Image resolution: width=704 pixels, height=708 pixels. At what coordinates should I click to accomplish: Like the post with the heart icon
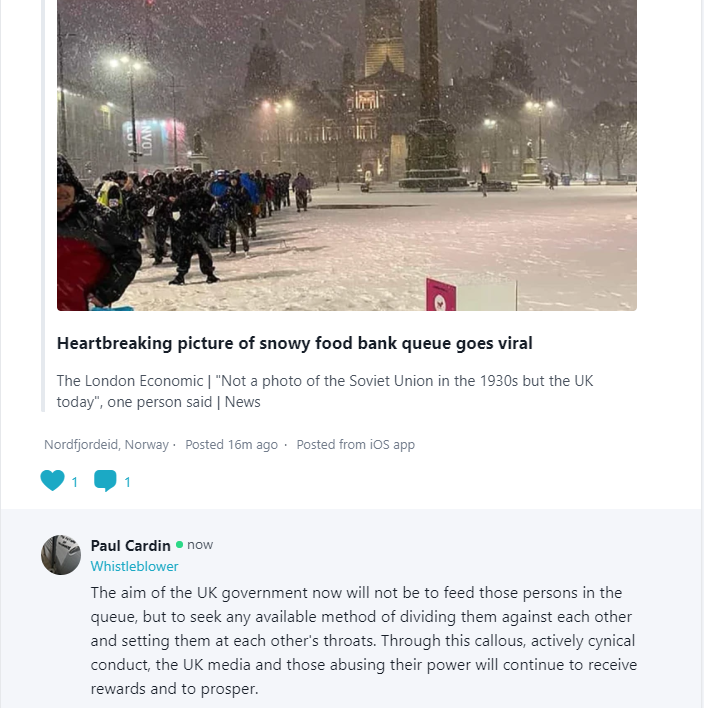52,481
